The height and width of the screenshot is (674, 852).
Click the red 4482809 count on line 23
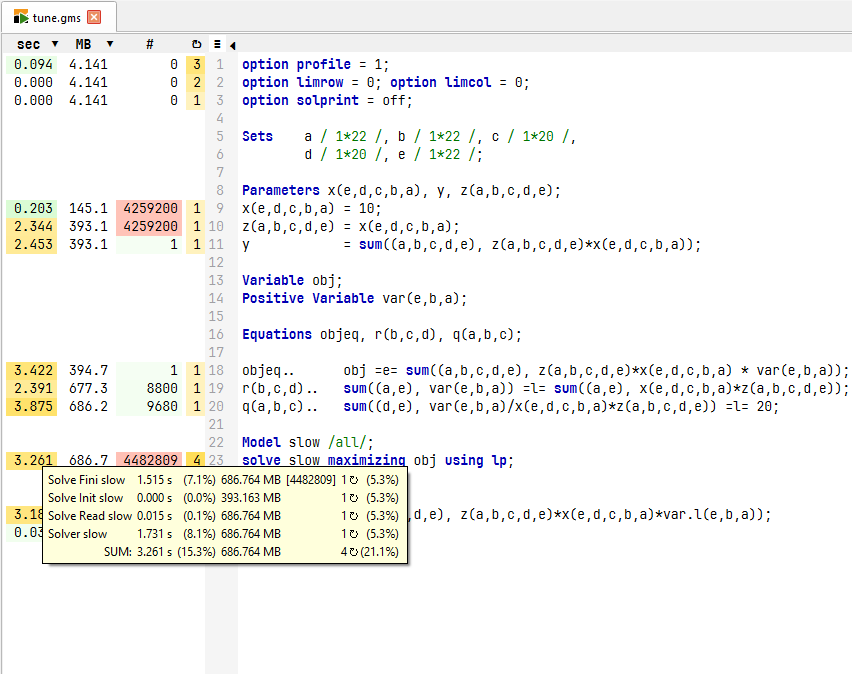pos(149,460)
